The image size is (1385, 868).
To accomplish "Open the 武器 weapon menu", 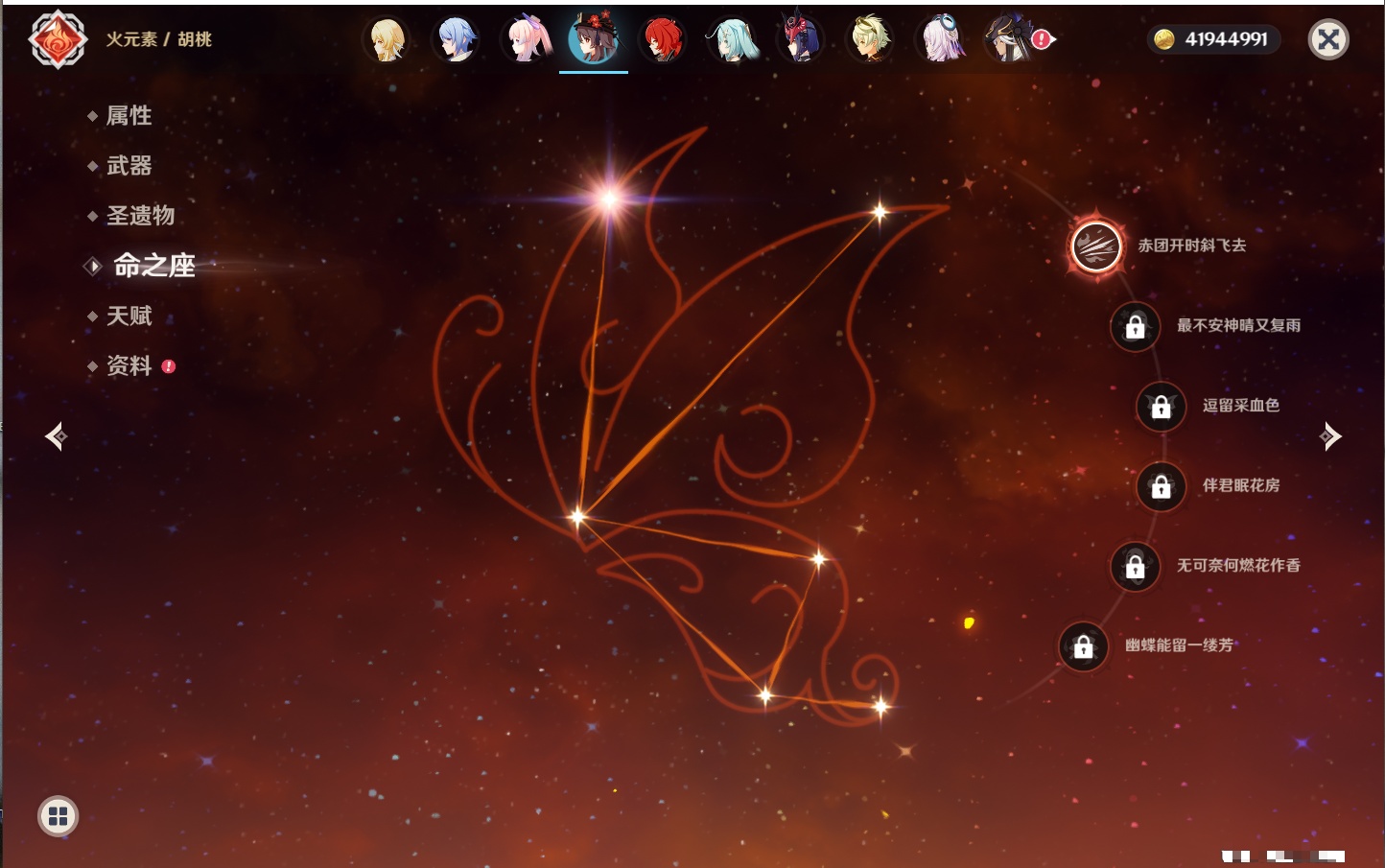I will pyautogui.click(x=129, y=166).
